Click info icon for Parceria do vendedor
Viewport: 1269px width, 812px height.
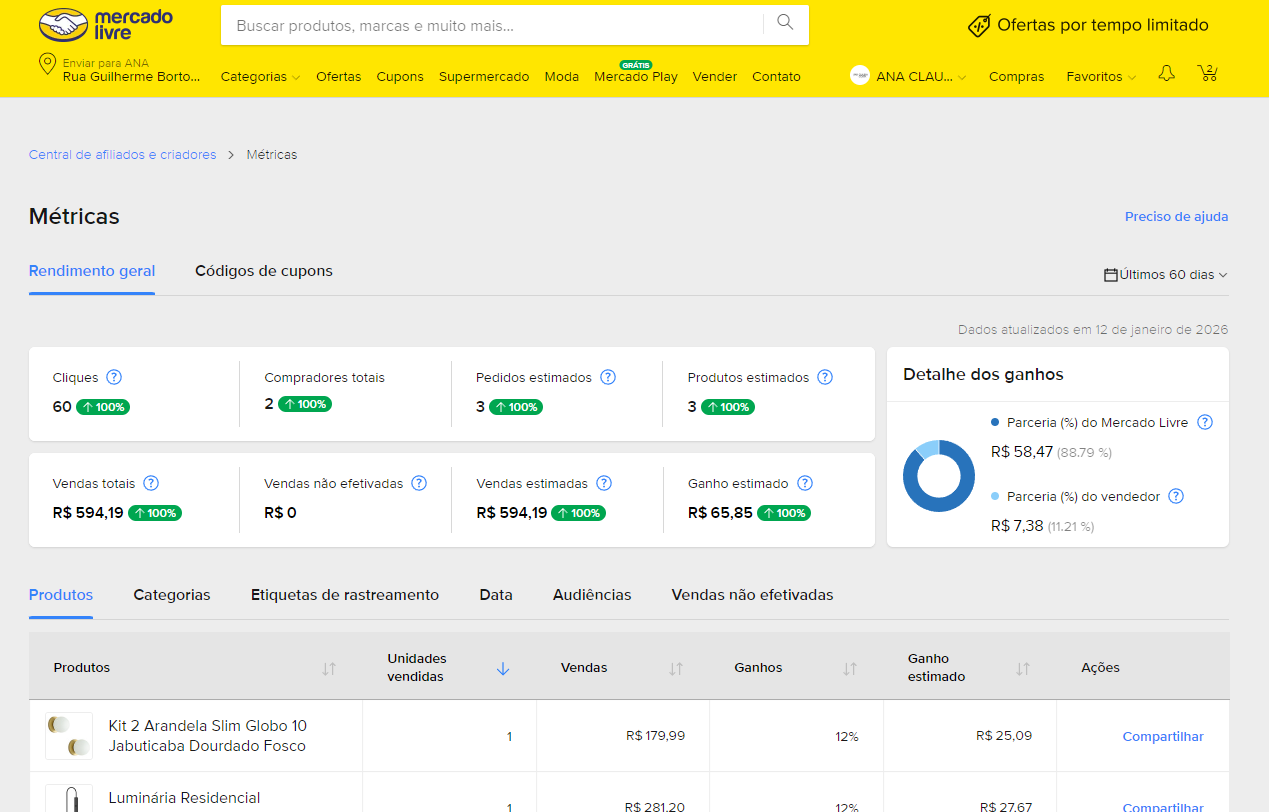coord(1176,496)
